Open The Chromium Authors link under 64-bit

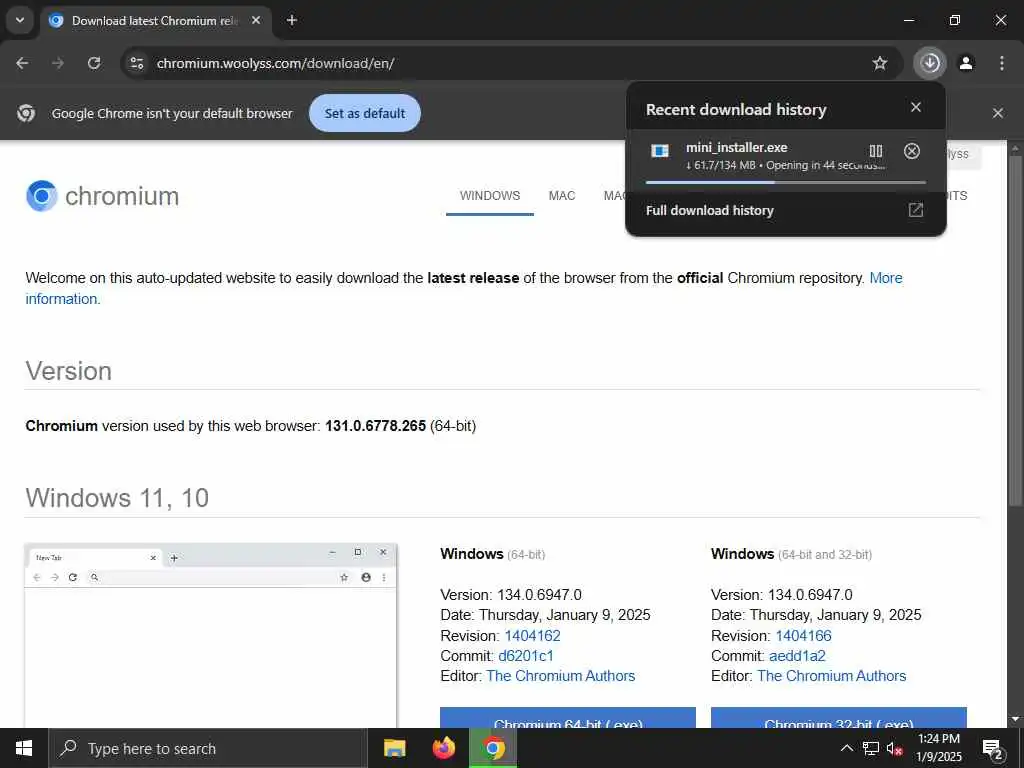(x=560, y=676)
